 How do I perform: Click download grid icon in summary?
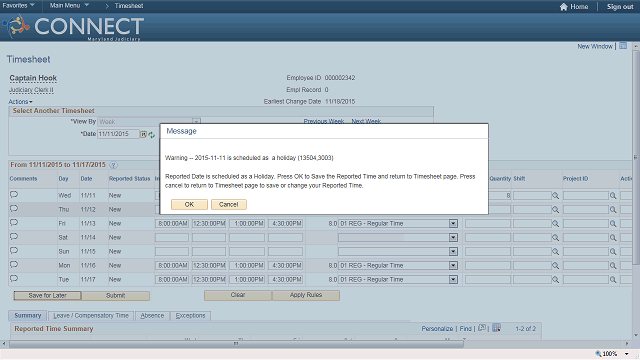[x=496, y=328]
